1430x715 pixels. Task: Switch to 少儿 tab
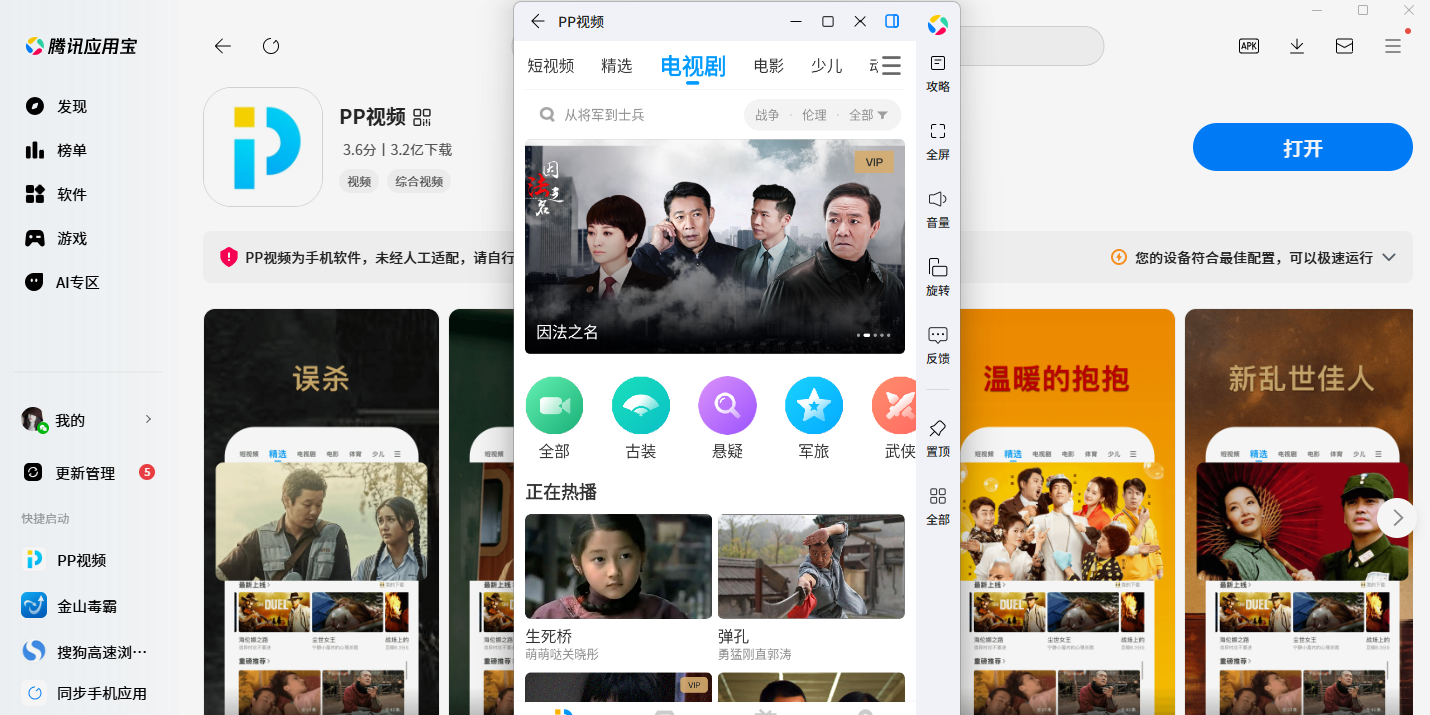tap(827, 66)
